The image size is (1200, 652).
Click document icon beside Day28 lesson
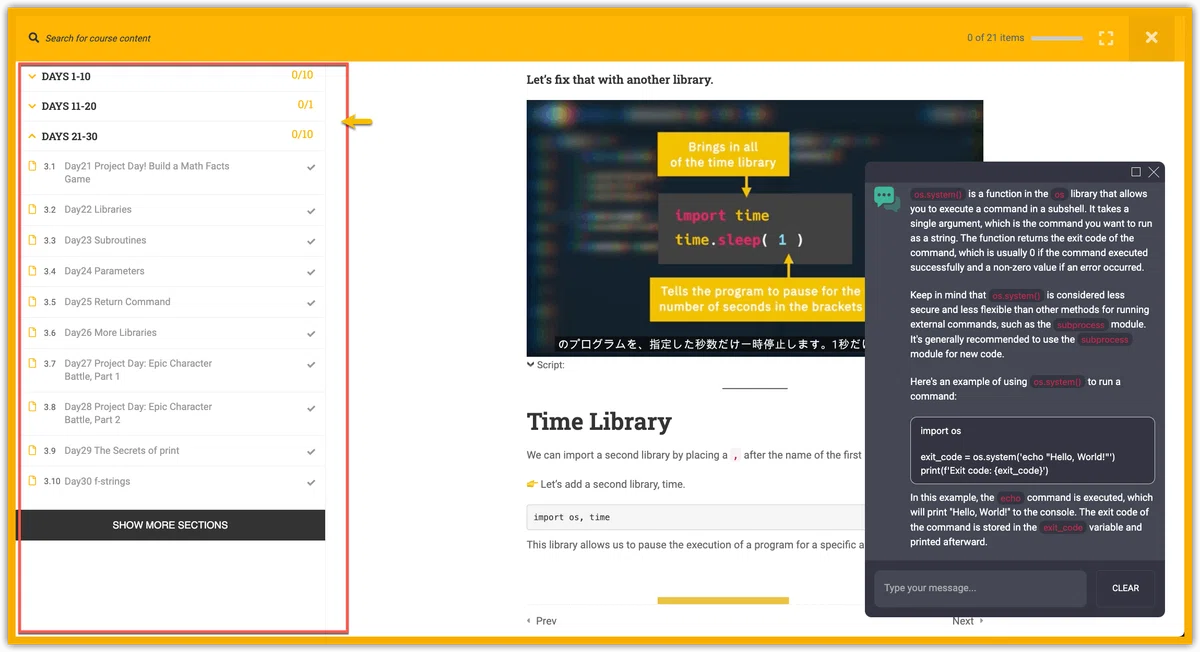pos(32,407)
